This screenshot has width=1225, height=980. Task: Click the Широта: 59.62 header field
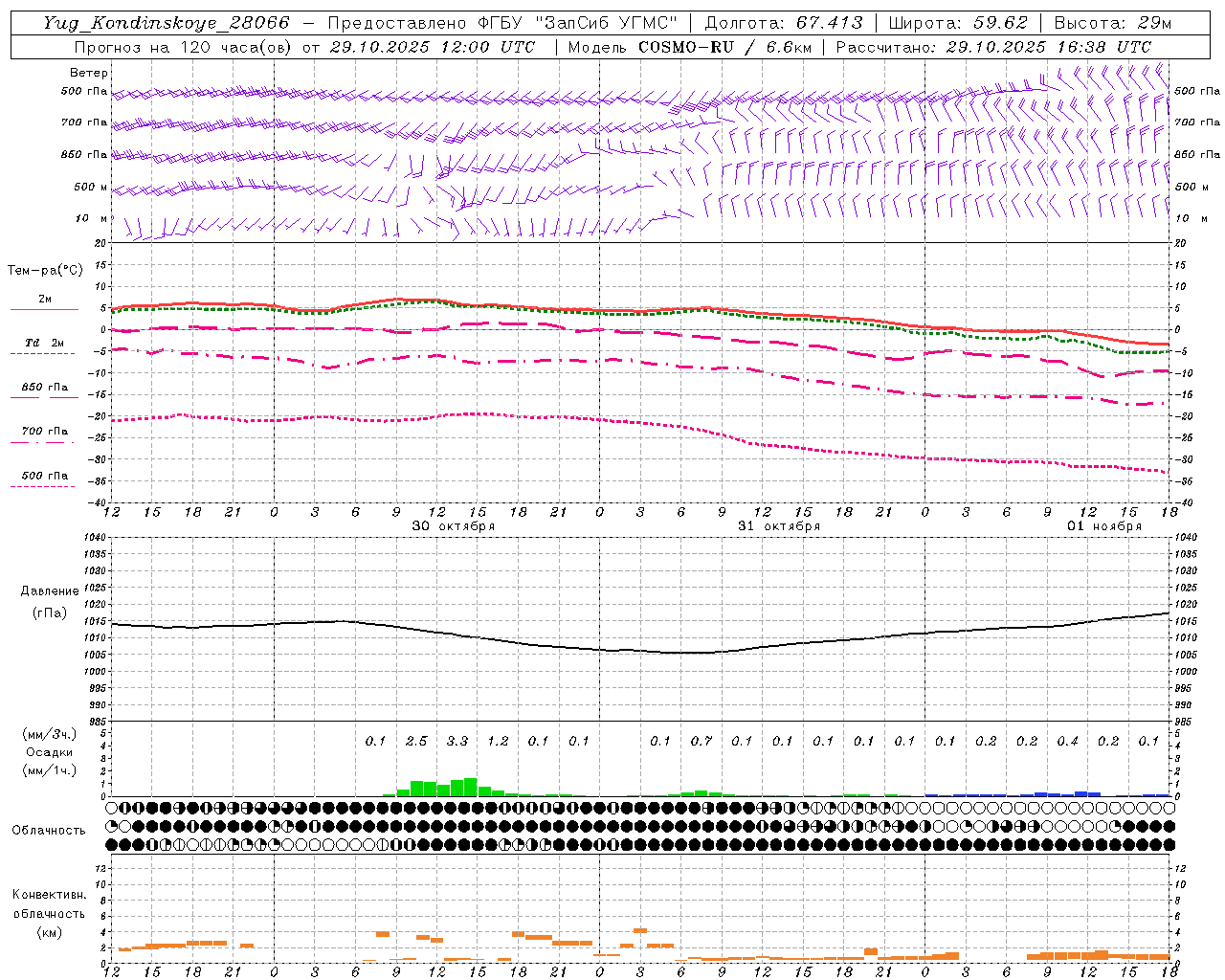(x=958, y=23)
